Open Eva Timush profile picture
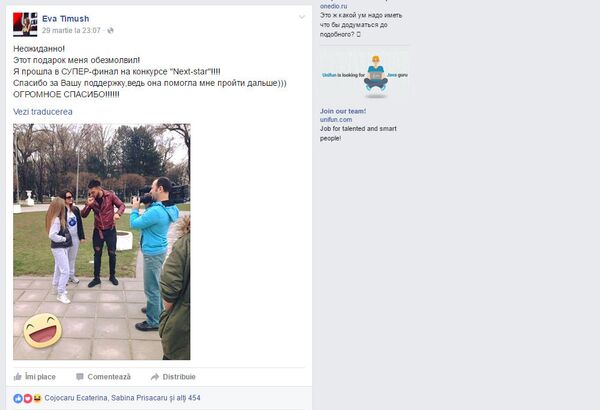This screenshot has width=600, height=410. tap(25, 25)
